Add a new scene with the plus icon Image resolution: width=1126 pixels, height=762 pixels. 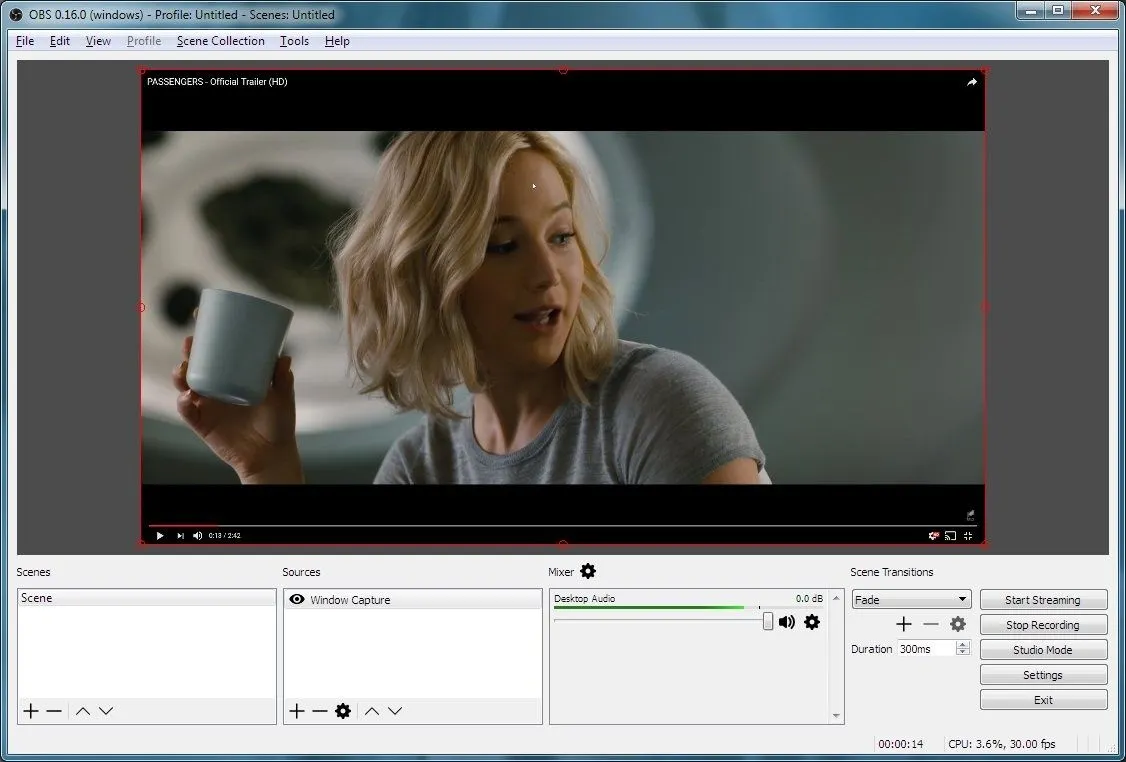click(31, 710)
